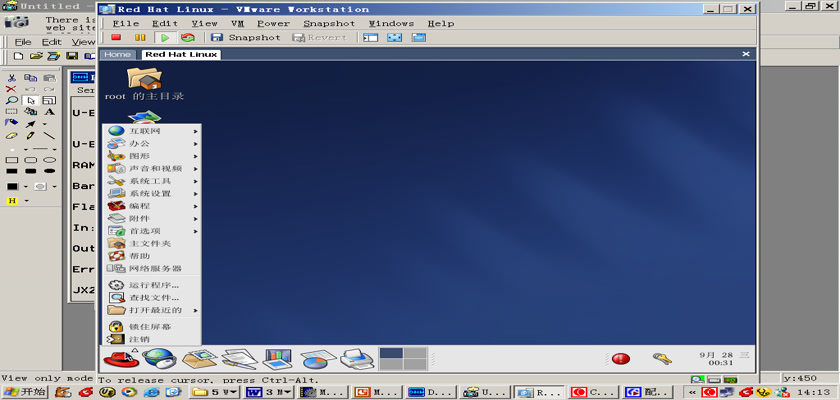The height and width of the screenshot is (400, 840).
Task: Click the Linux panel clock showing 00:31
Action: click(x=723, y=359)
